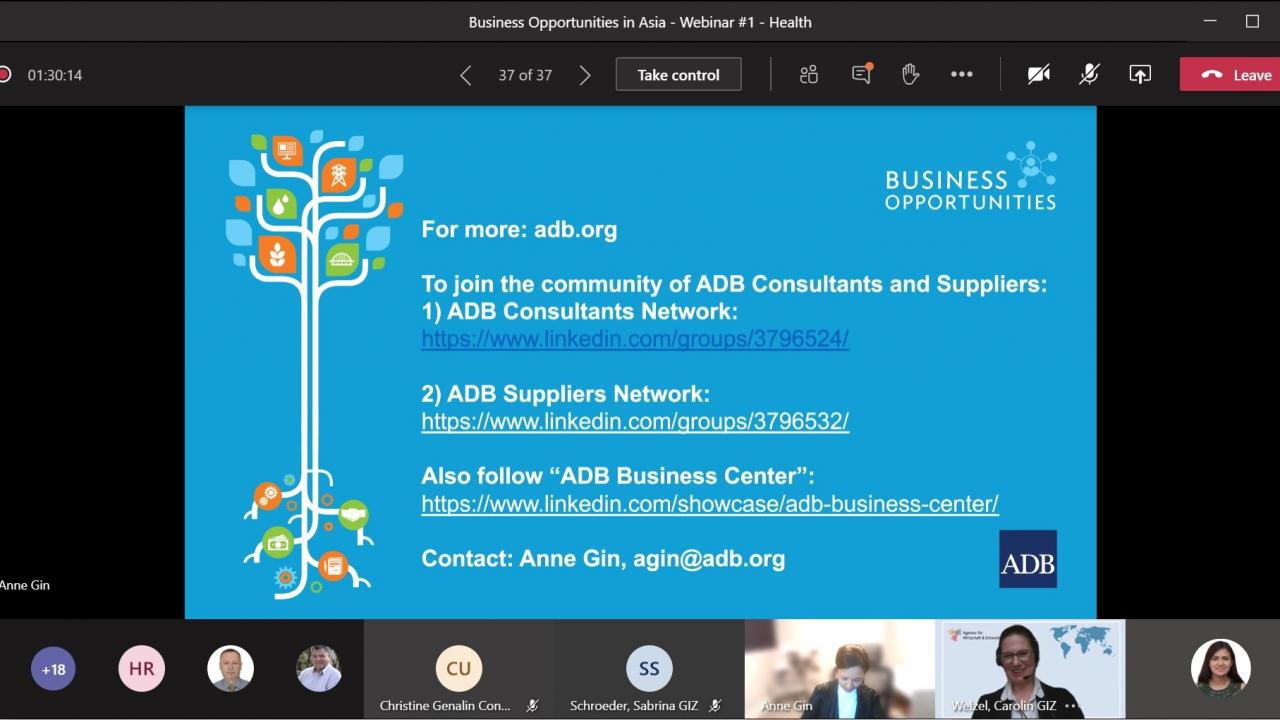Select the HR participant avatar
Viewport: 1280px width, 720px height.
click(x=141, y=669)
